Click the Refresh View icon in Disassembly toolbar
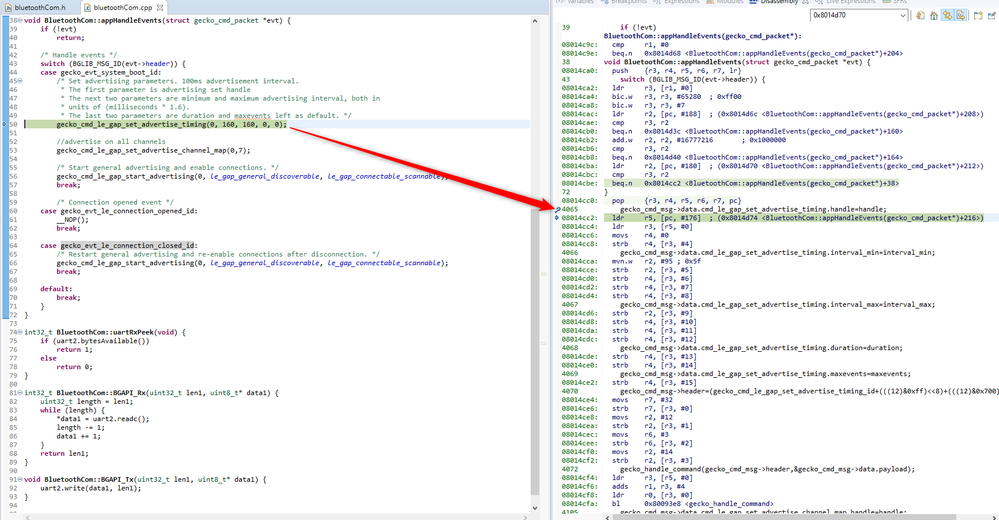The image size is (999, 520). click(x=921, y=15)
